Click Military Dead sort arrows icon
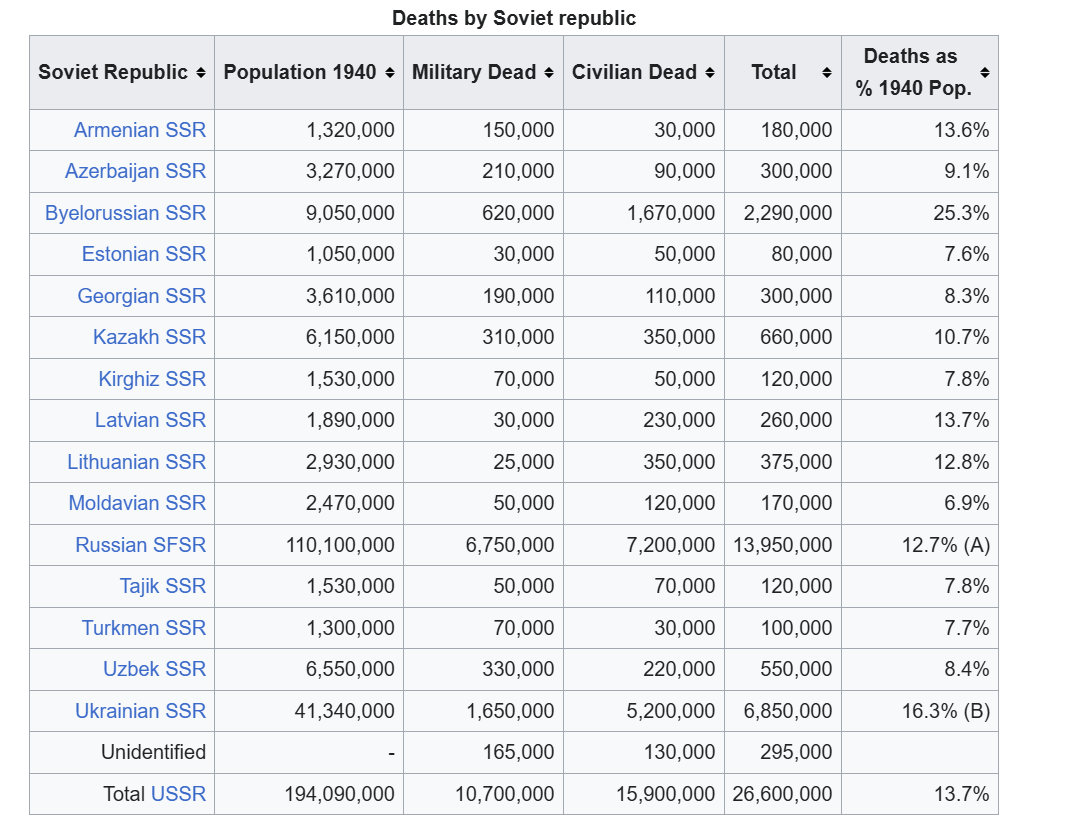 click(x=549, y=73)
